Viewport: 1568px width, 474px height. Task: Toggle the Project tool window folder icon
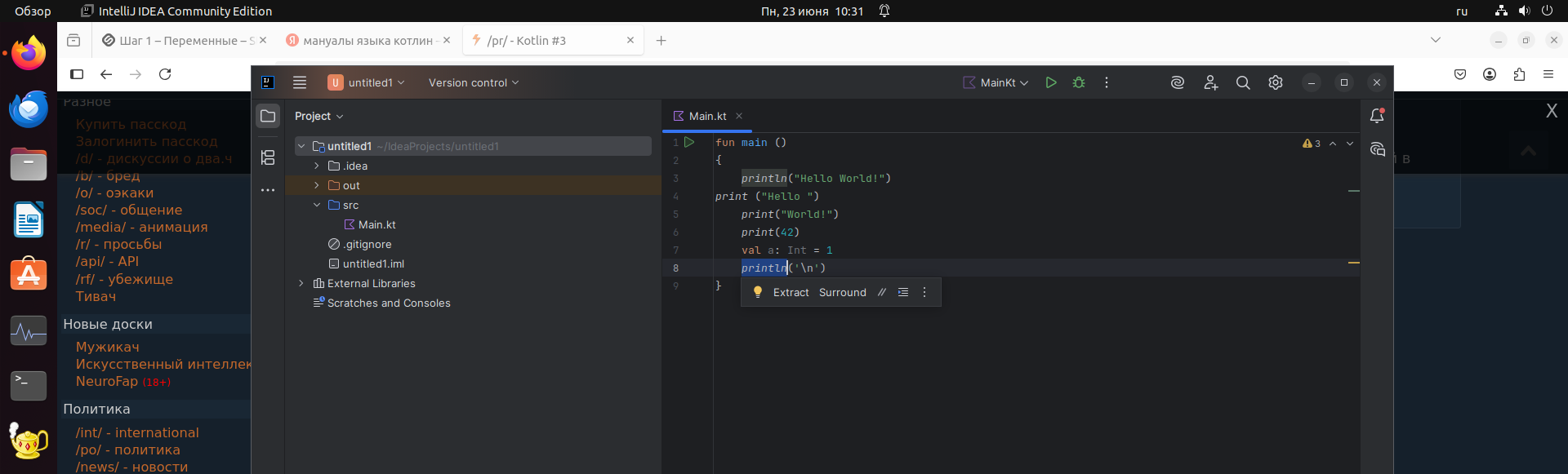pyautogui.click(x=268, y=116)
